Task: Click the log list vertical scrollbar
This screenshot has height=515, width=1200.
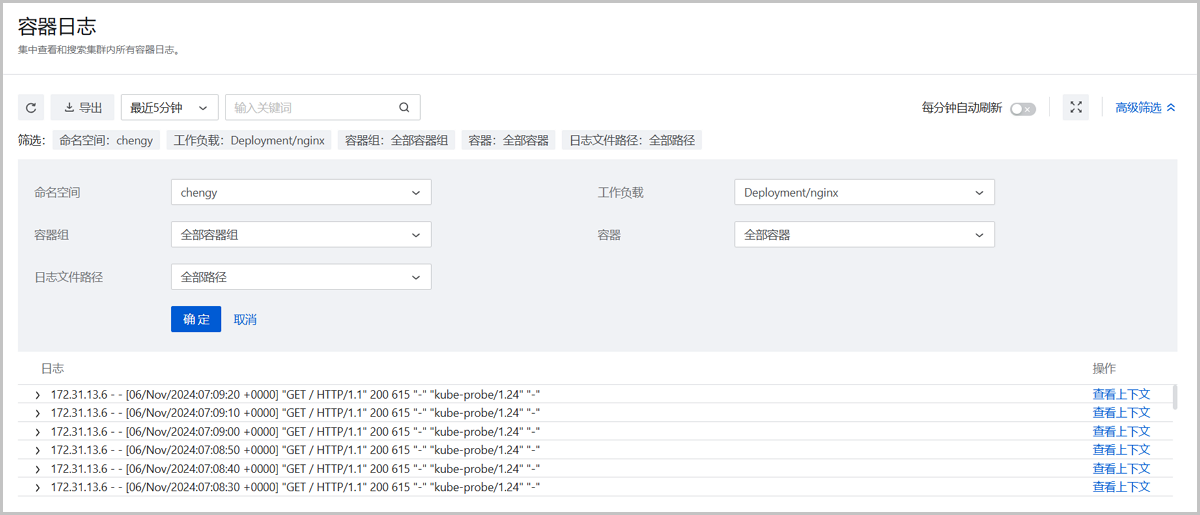Action: click(1174, 397)
